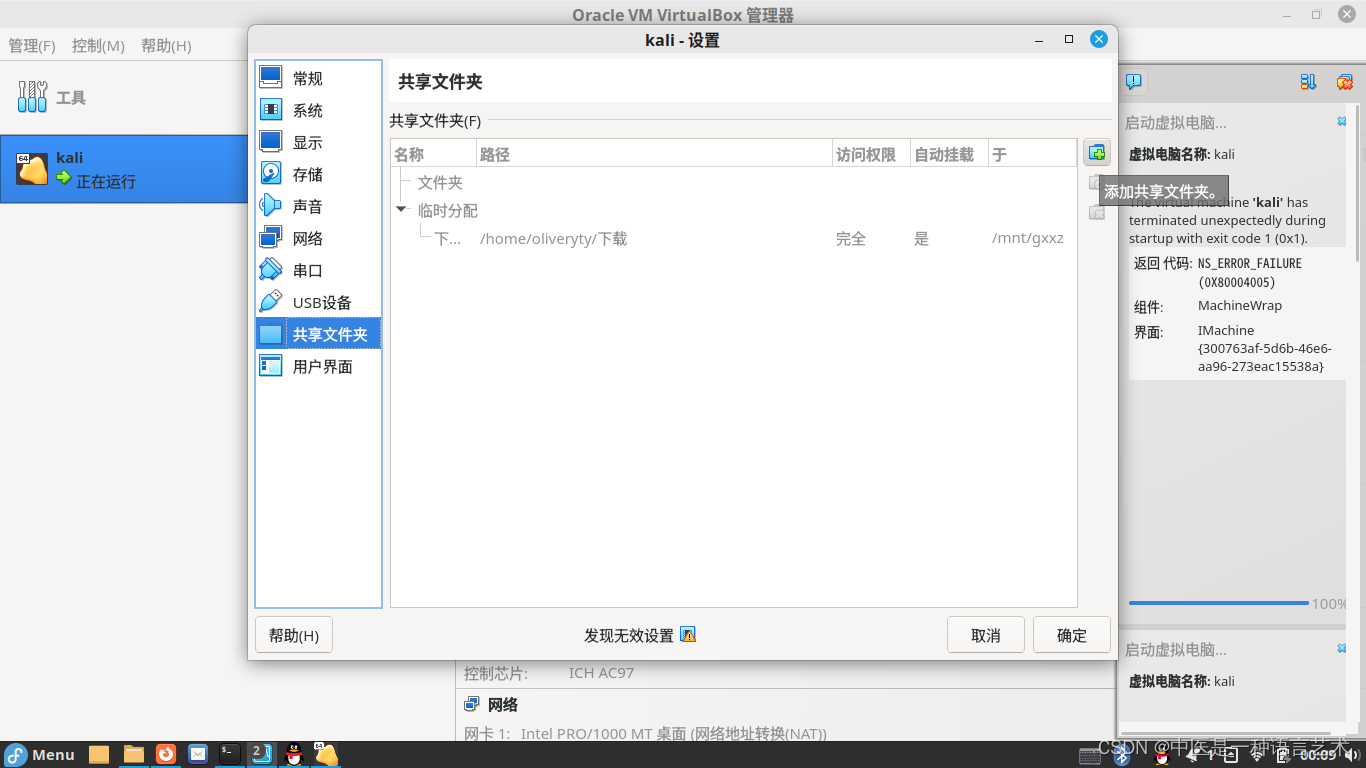Image resolution: width=1366 pixels, height=768 pixels.
Task: Click the 00:05 clock in tray
Action: (1318, 755)
